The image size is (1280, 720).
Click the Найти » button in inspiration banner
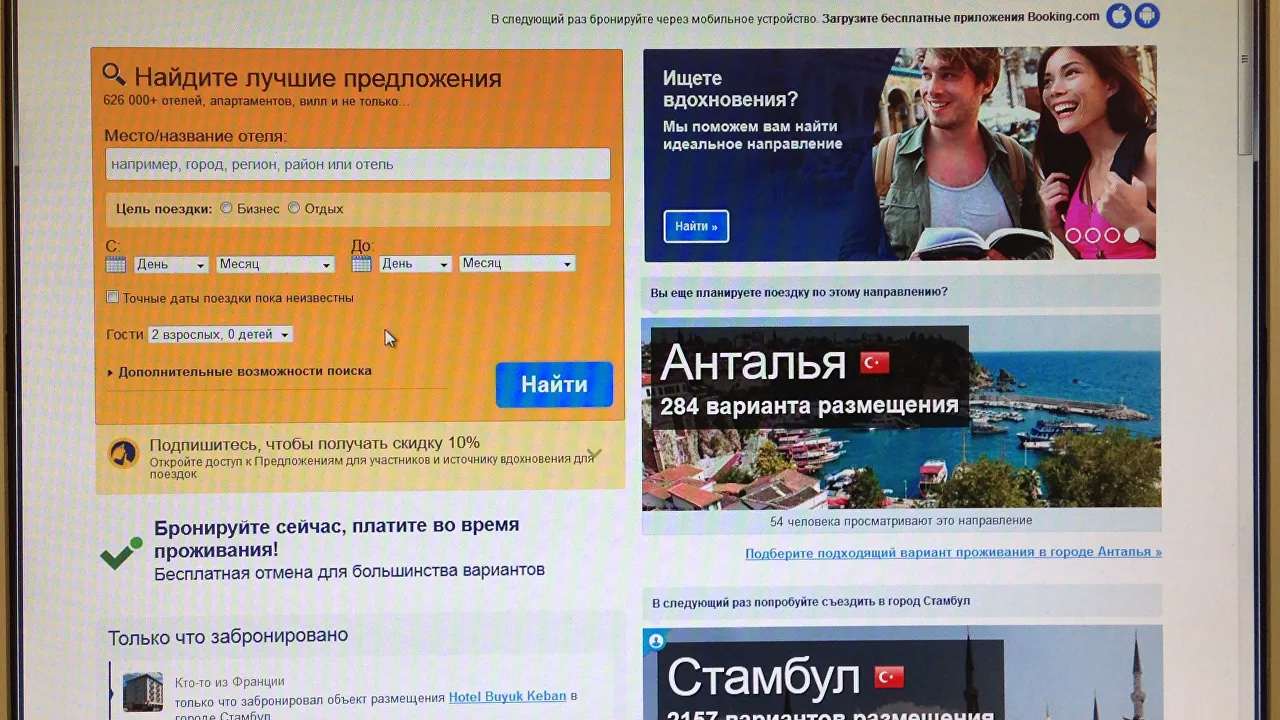point(696,226)
